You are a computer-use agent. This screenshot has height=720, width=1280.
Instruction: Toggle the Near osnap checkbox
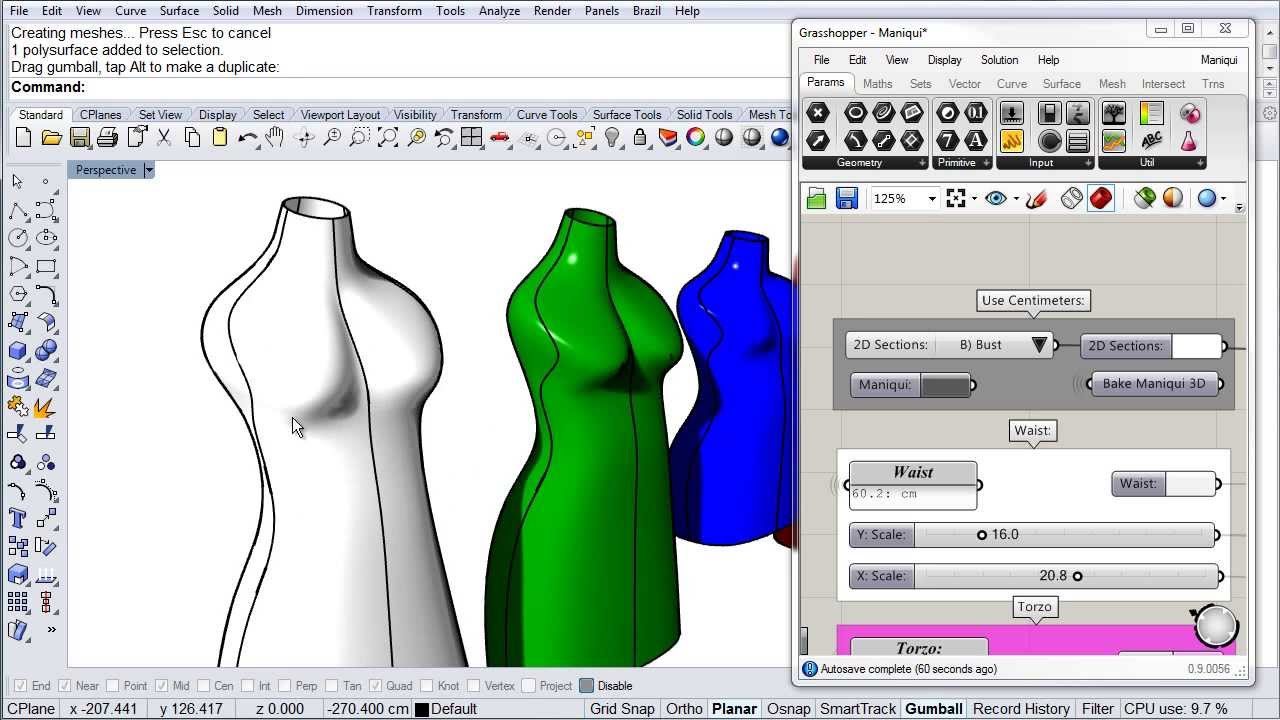click(x=65, y=686)
